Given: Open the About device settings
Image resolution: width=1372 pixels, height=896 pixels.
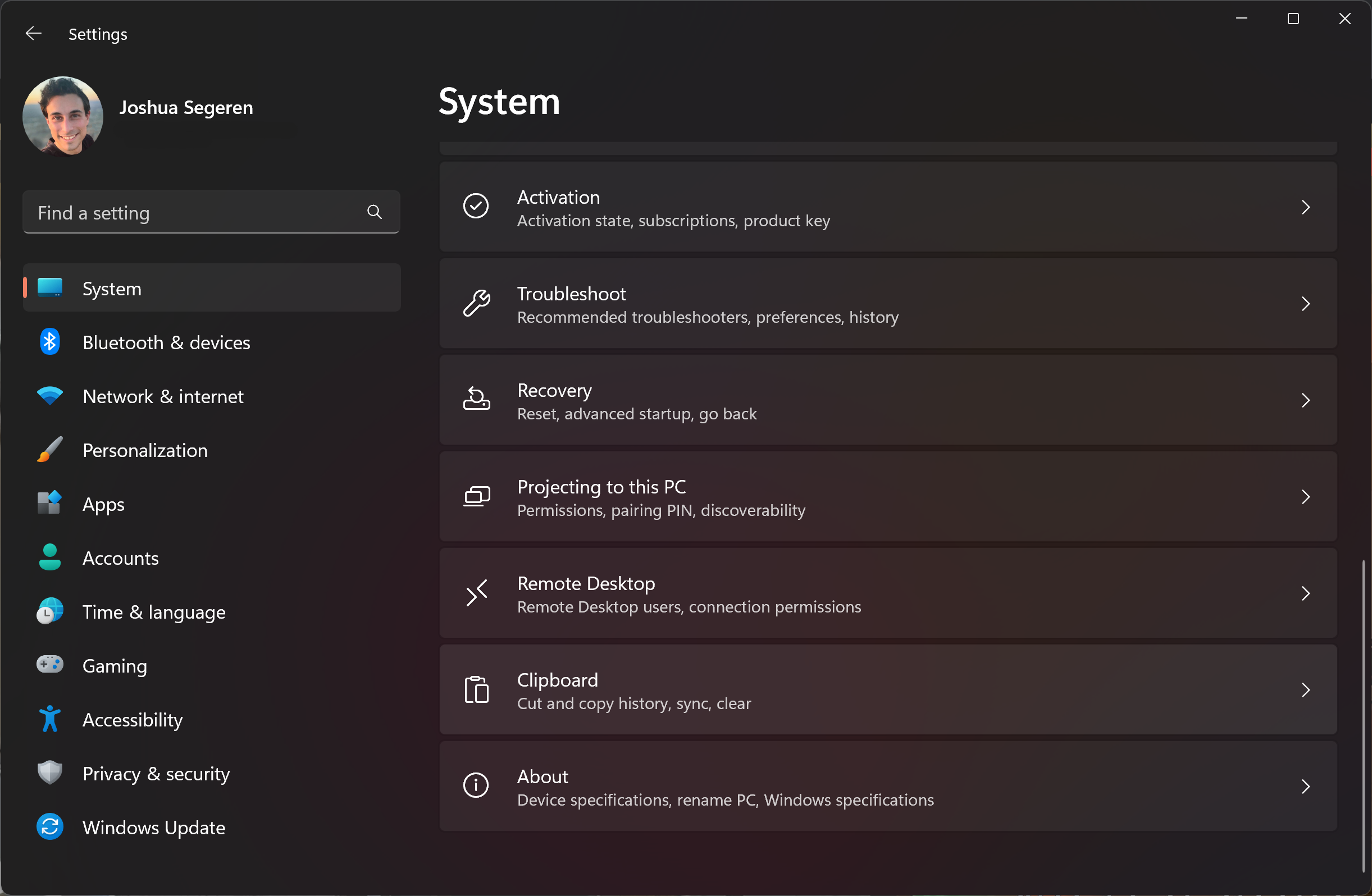Looking at the screenshot, I should [x=887, y=786].
